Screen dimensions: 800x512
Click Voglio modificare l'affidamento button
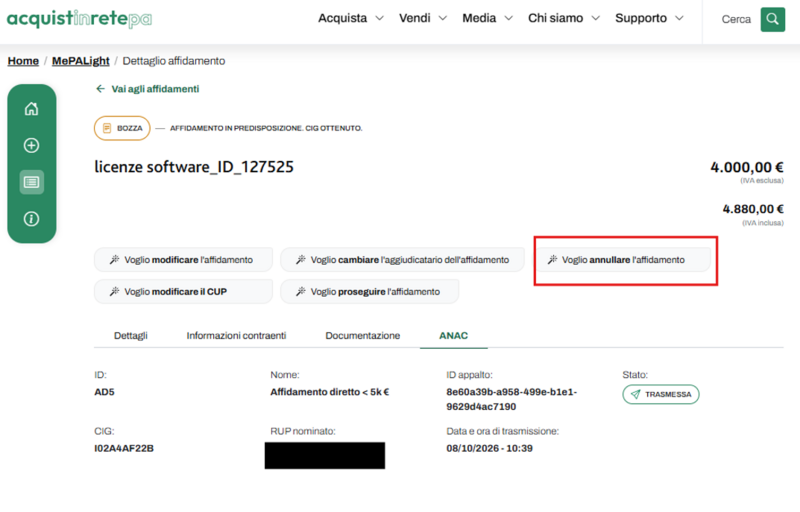(x=183, y=260)
